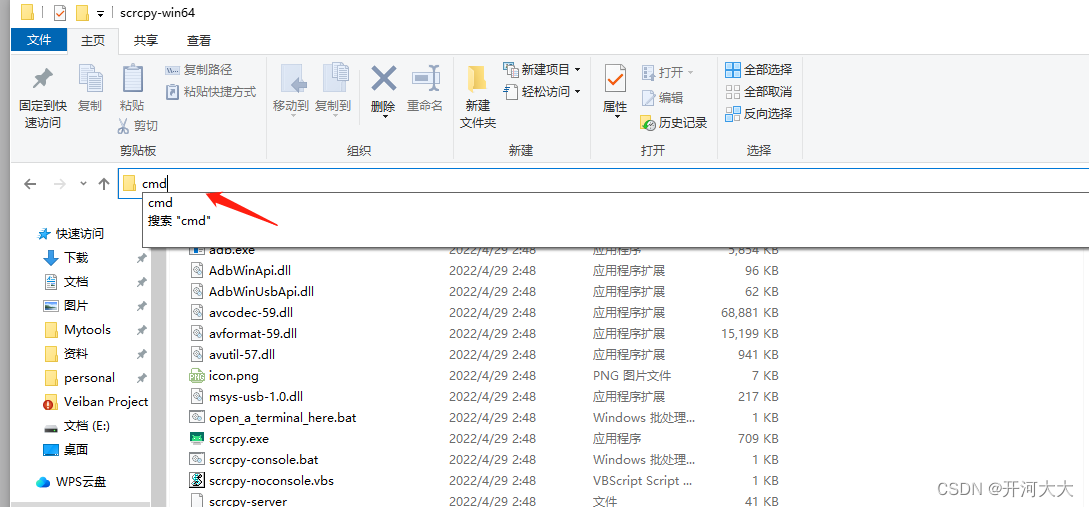
Task: Click the Edit (编辑) ribbon button
Action: [662, 98]
